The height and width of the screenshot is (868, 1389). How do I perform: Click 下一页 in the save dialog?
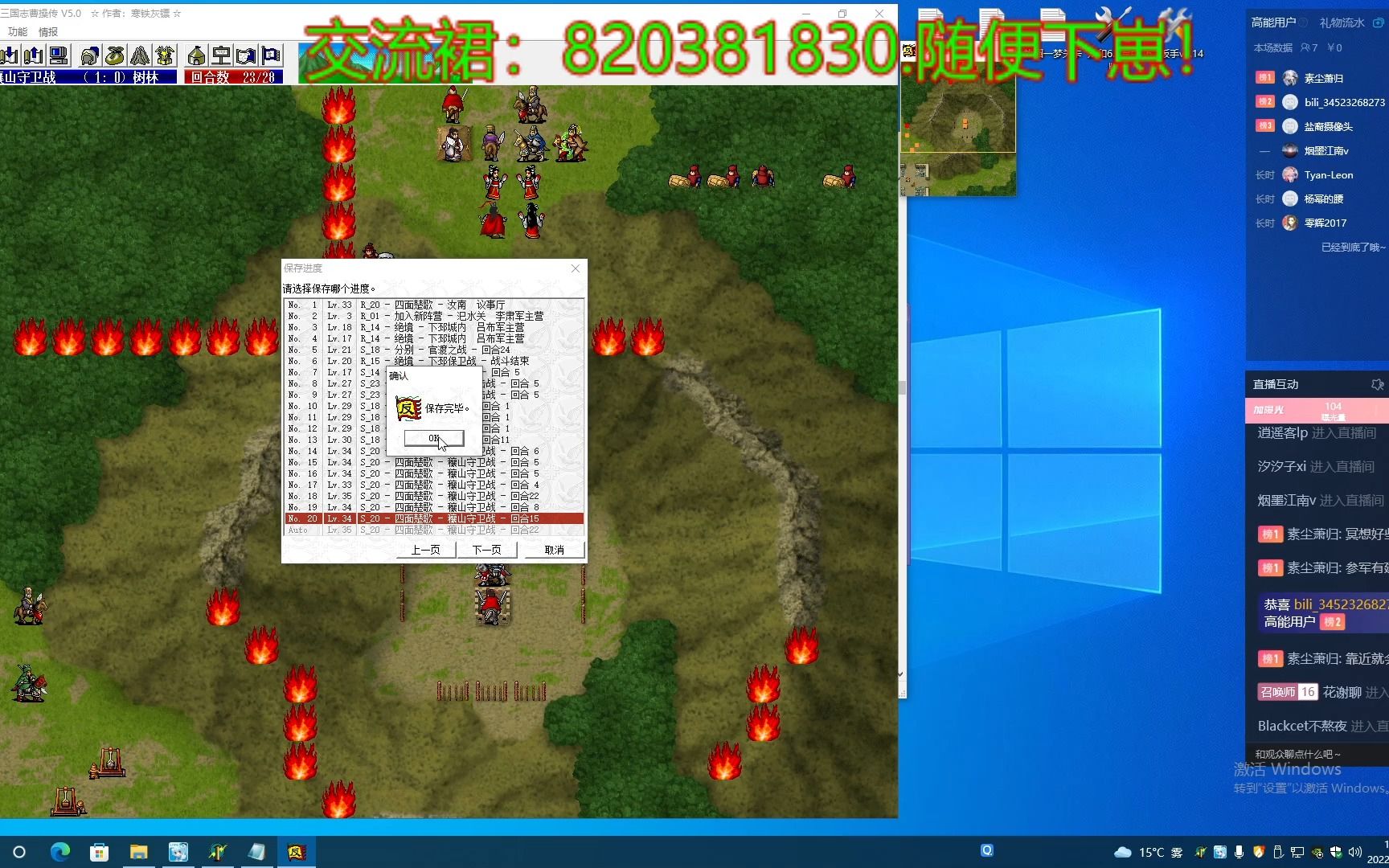tap(486, 550)
